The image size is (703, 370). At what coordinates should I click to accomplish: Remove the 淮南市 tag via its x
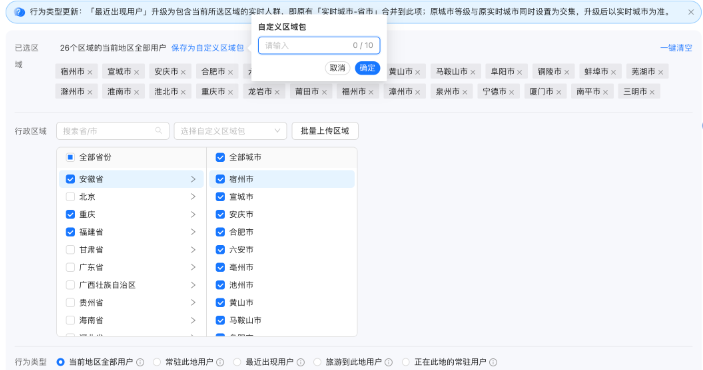click(136, 92)
